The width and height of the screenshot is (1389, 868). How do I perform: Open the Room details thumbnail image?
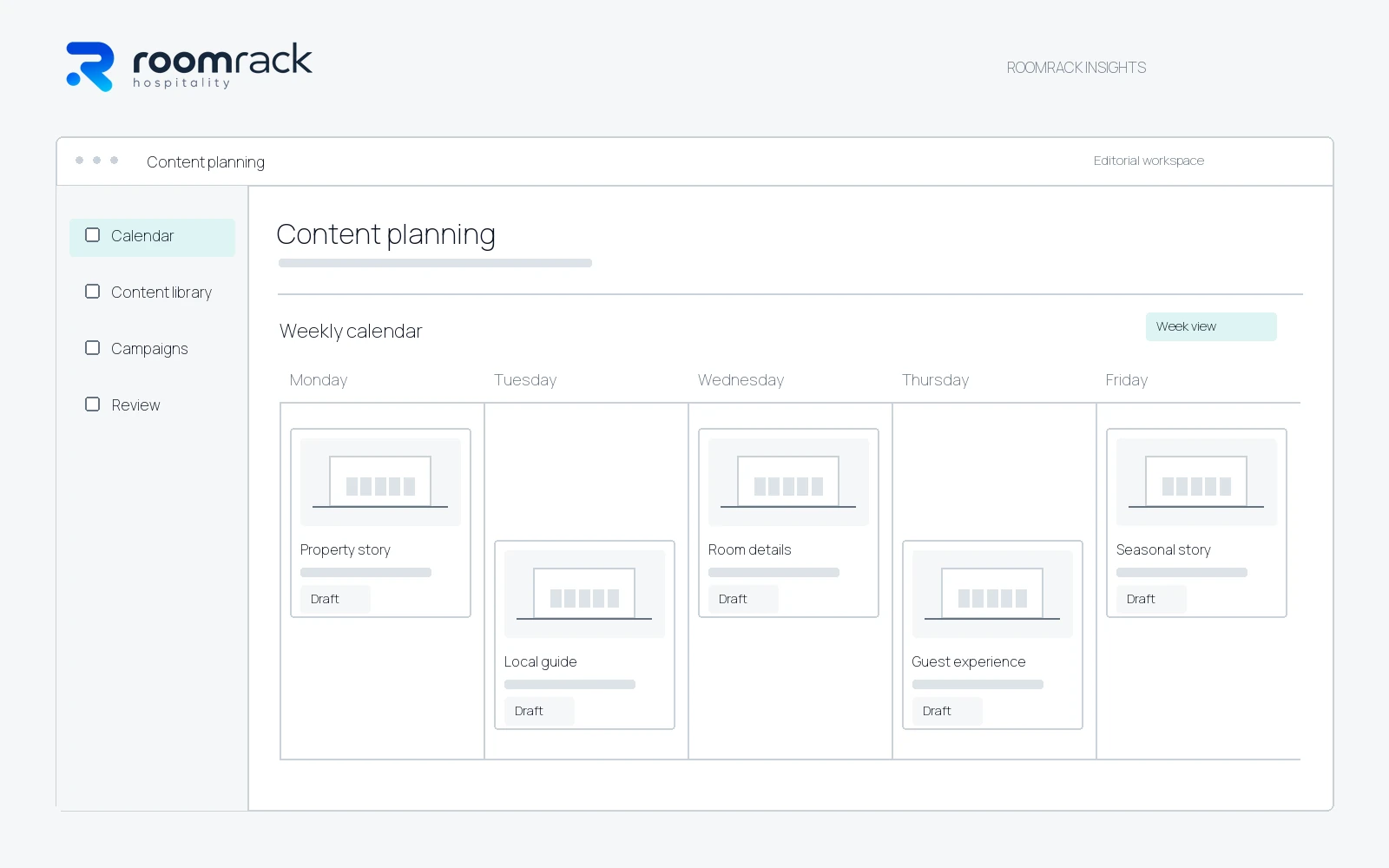point(788,482)
